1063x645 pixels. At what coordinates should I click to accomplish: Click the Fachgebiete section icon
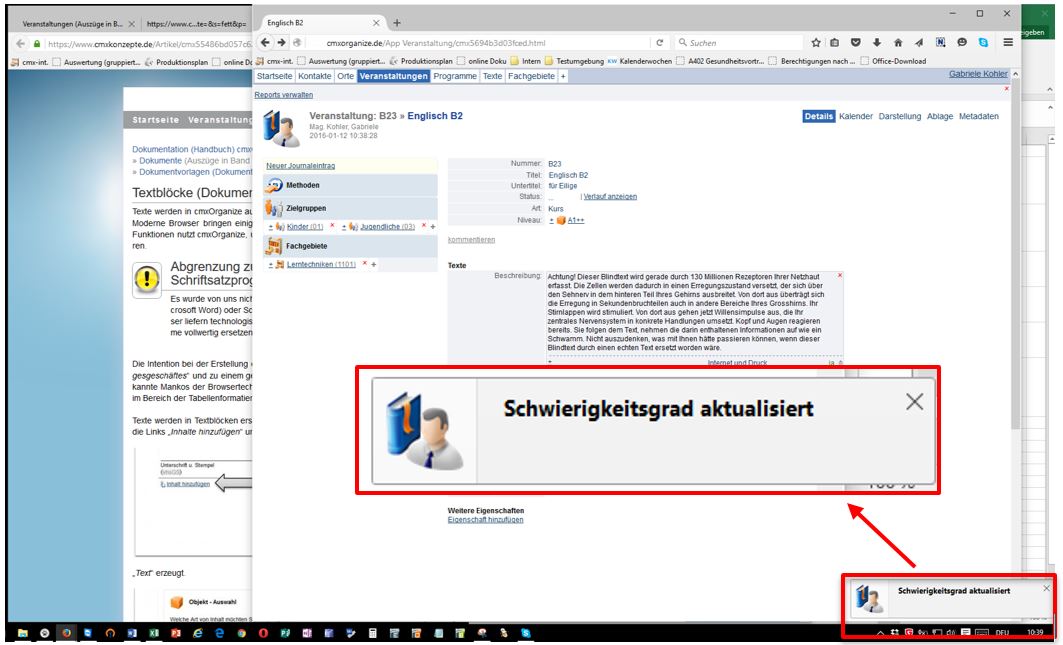click(x=274, y=246)
